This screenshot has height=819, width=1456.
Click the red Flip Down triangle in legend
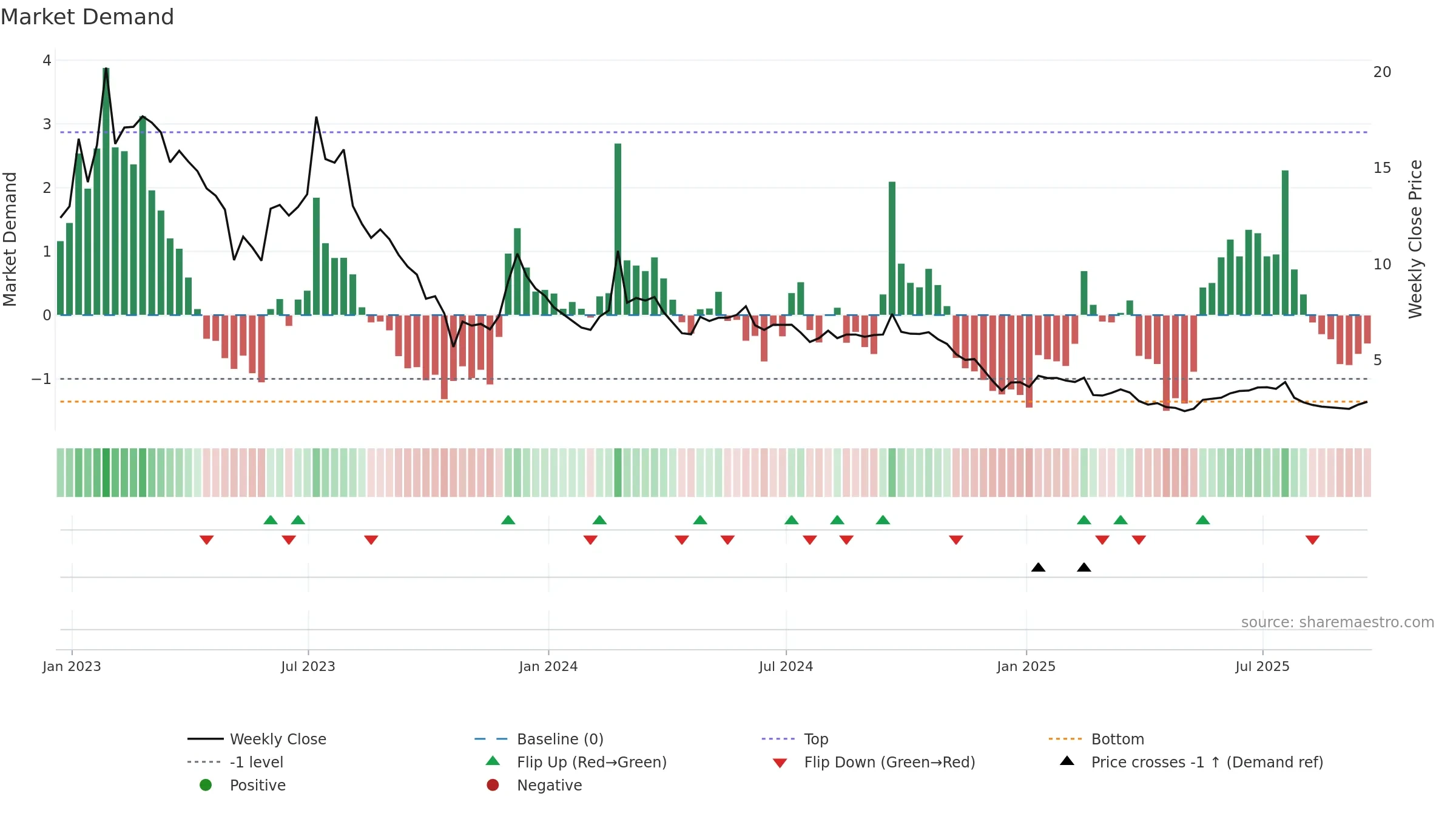[780, 763]
